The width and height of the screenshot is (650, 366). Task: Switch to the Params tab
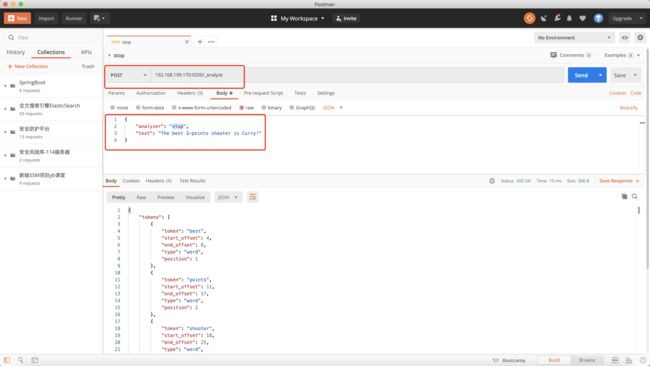coord(116,93)
